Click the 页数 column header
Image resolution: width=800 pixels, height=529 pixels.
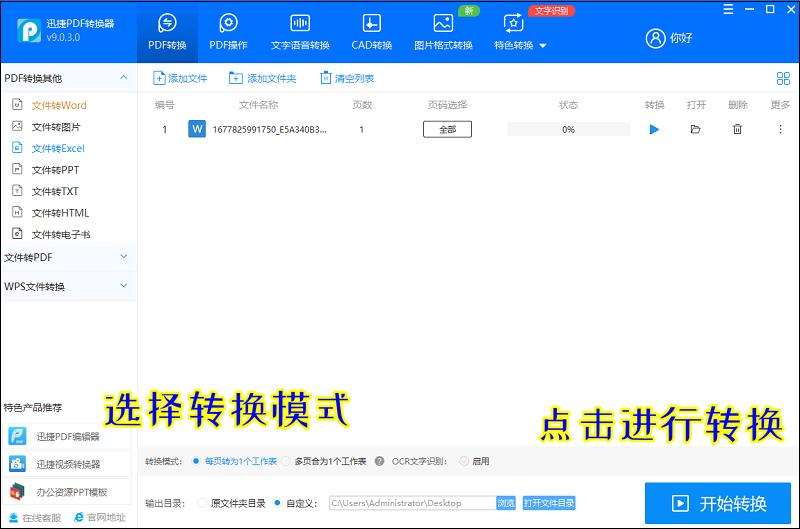point(362,105)
